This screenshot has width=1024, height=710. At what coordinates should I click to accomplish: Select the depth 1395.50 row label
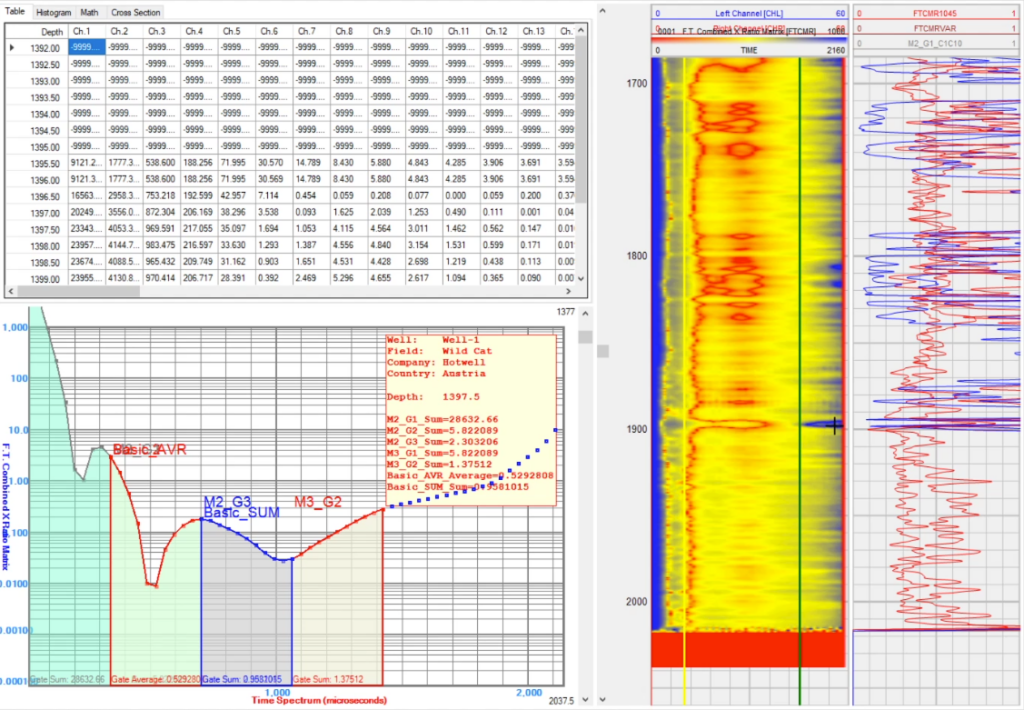[43, 163]
